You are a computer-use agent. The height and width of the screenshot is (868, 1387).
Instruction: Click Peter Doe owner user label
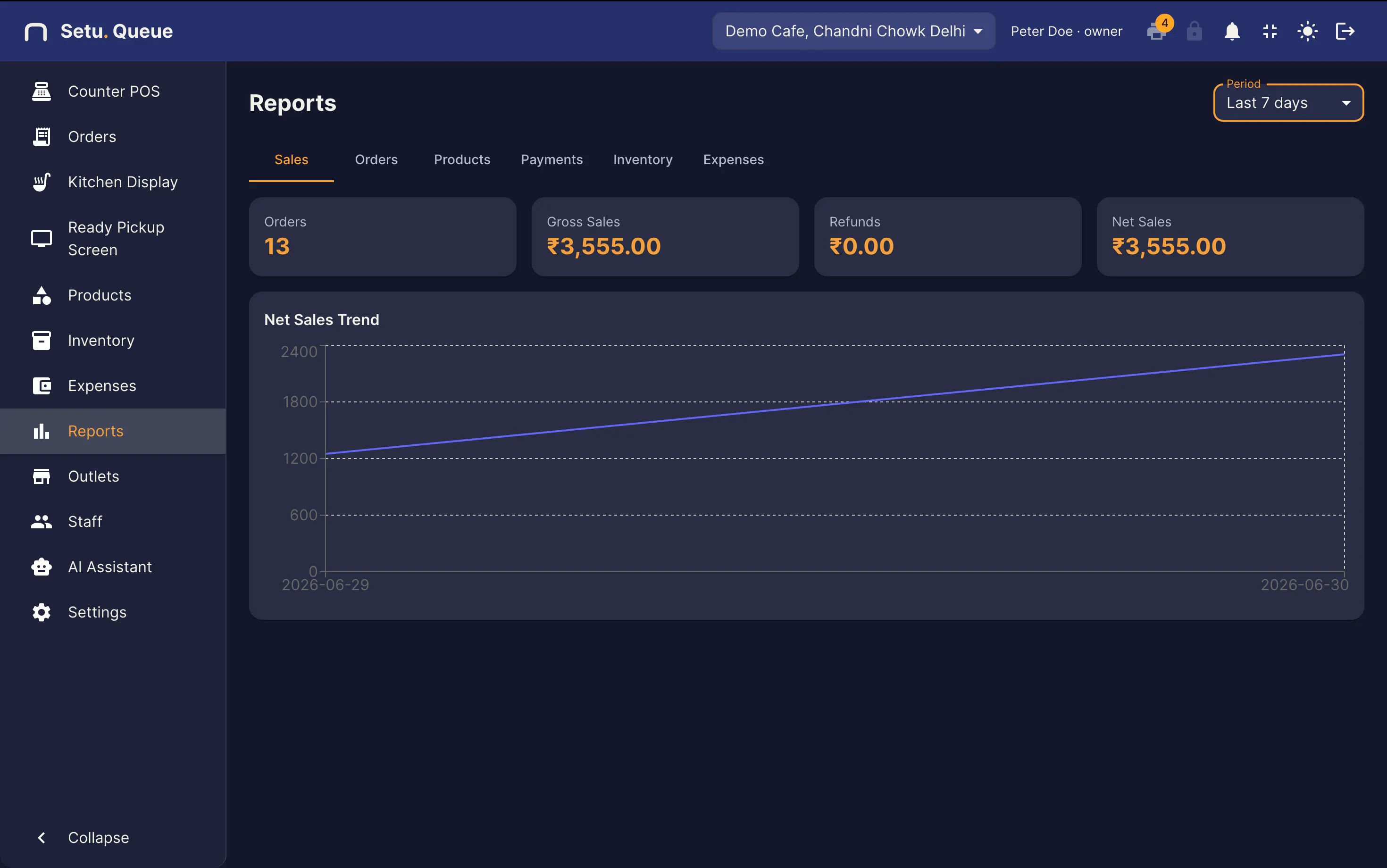point(1066,31)
